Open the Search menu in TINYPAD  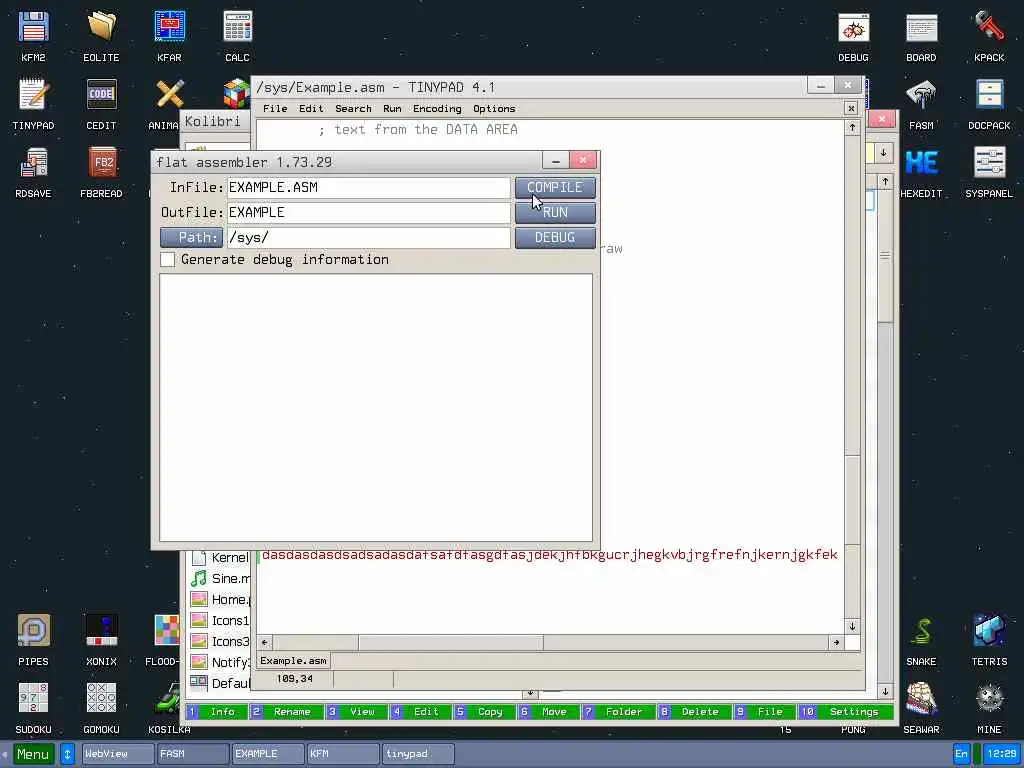[353, 108]
